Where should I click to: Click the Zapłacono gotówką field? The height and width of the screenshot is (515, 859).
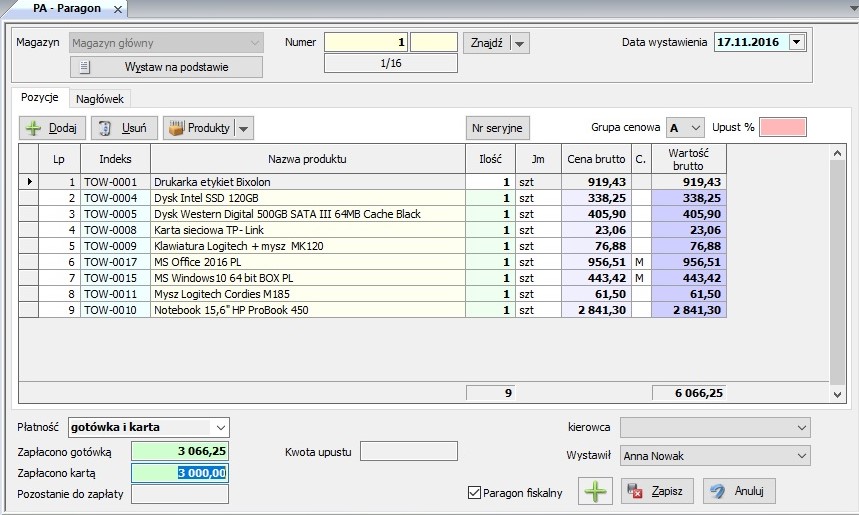[180, 451]
